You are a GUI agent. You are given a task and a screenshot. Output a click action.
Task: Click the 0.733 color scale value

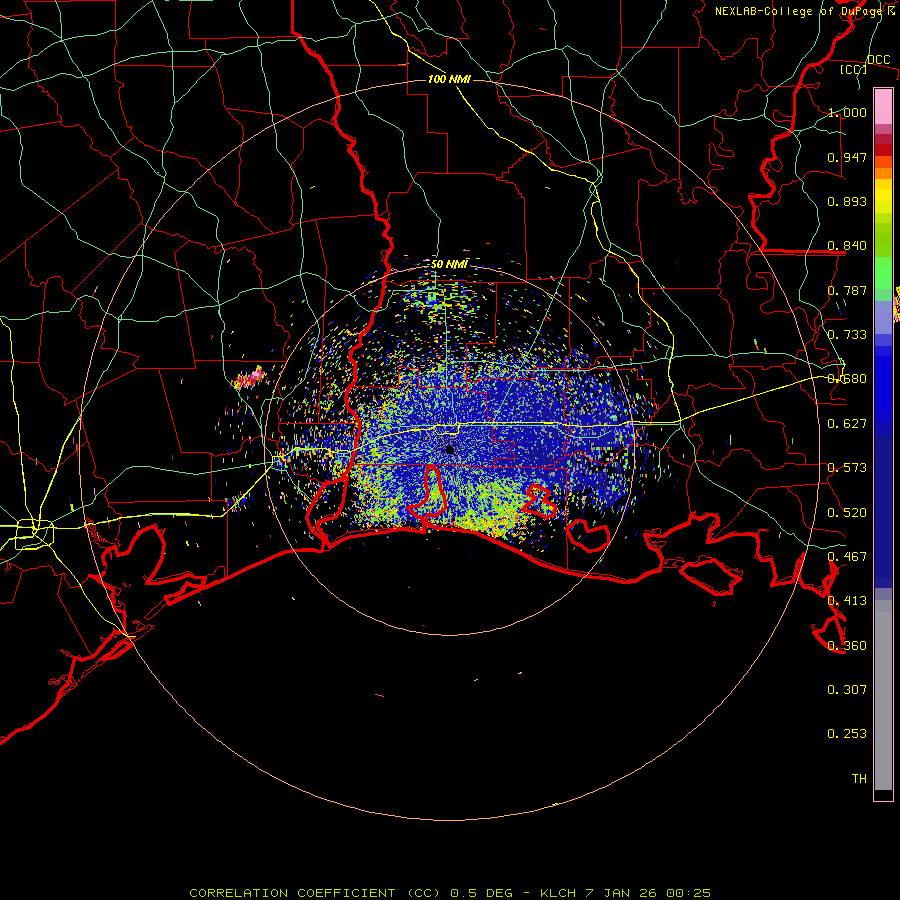(847, 335)
